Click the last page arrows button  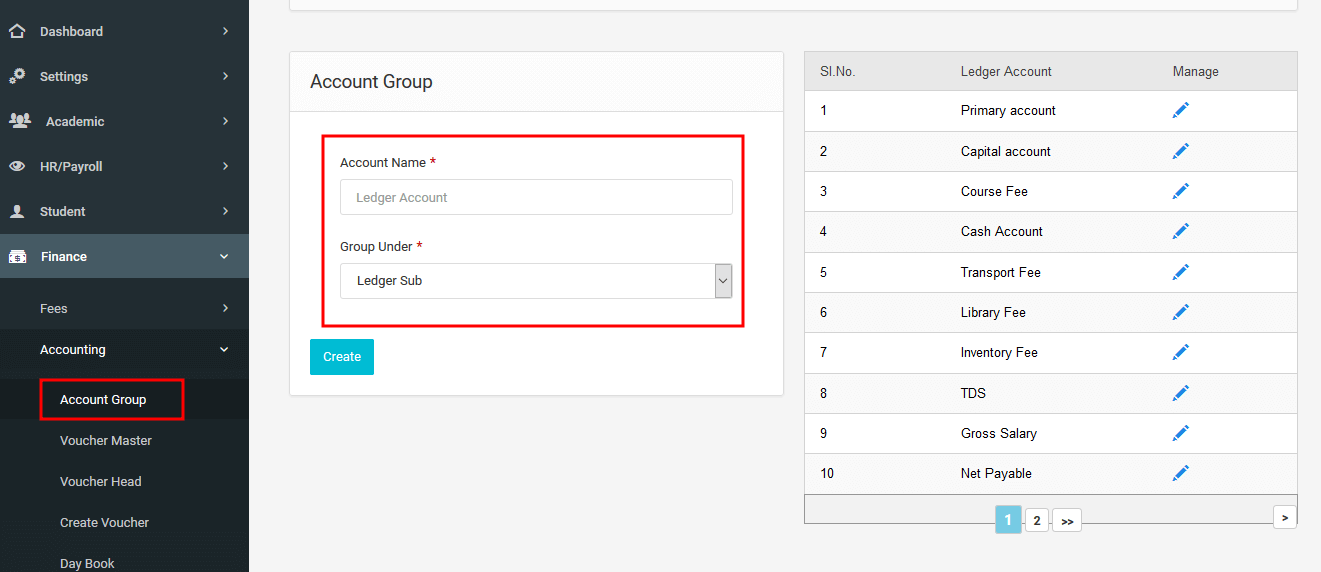tap(1067, 521)
